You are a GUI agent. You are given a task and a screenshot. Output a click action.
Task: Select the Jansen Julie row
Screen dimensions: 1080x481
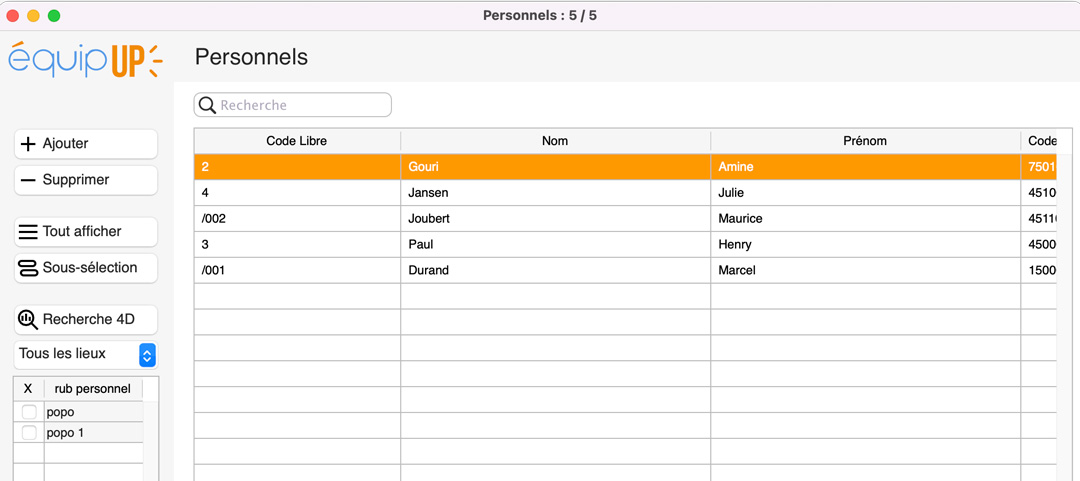click(555, 193)
